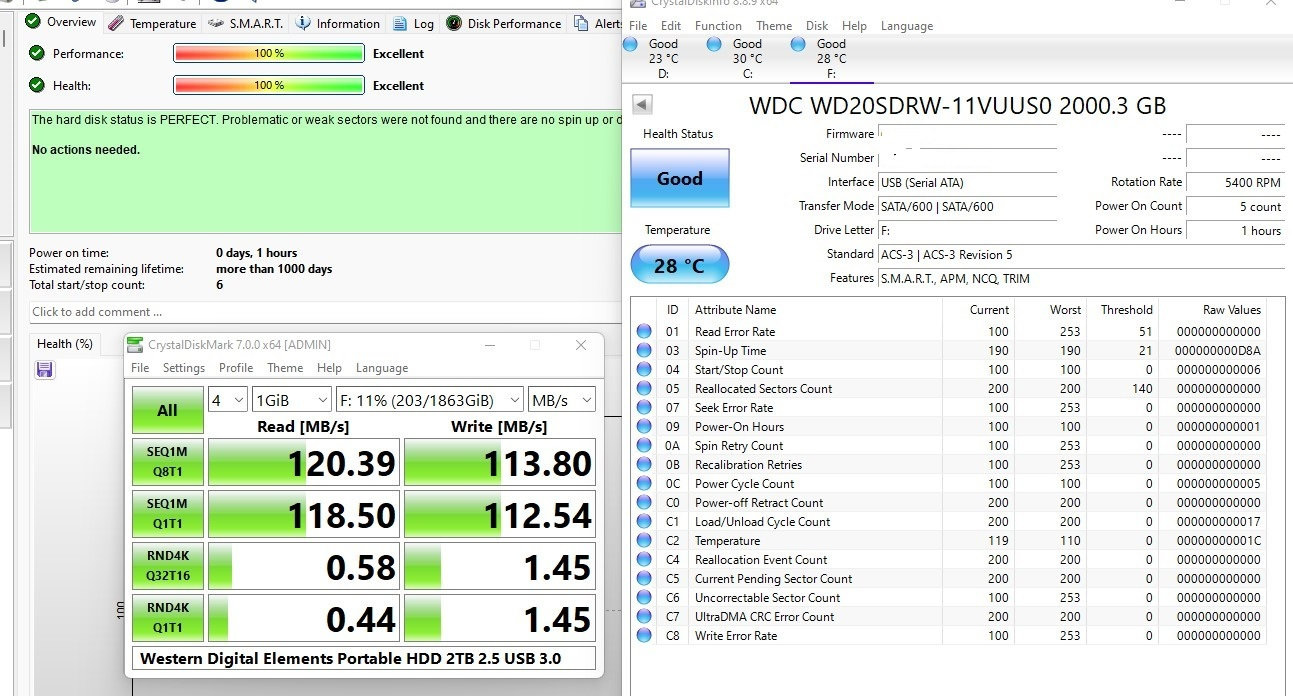Image resolution: width=1293 pixels, height=696 pixels.
Task: Expand the 1GiB test size dropdown
Action: point(291,400)
